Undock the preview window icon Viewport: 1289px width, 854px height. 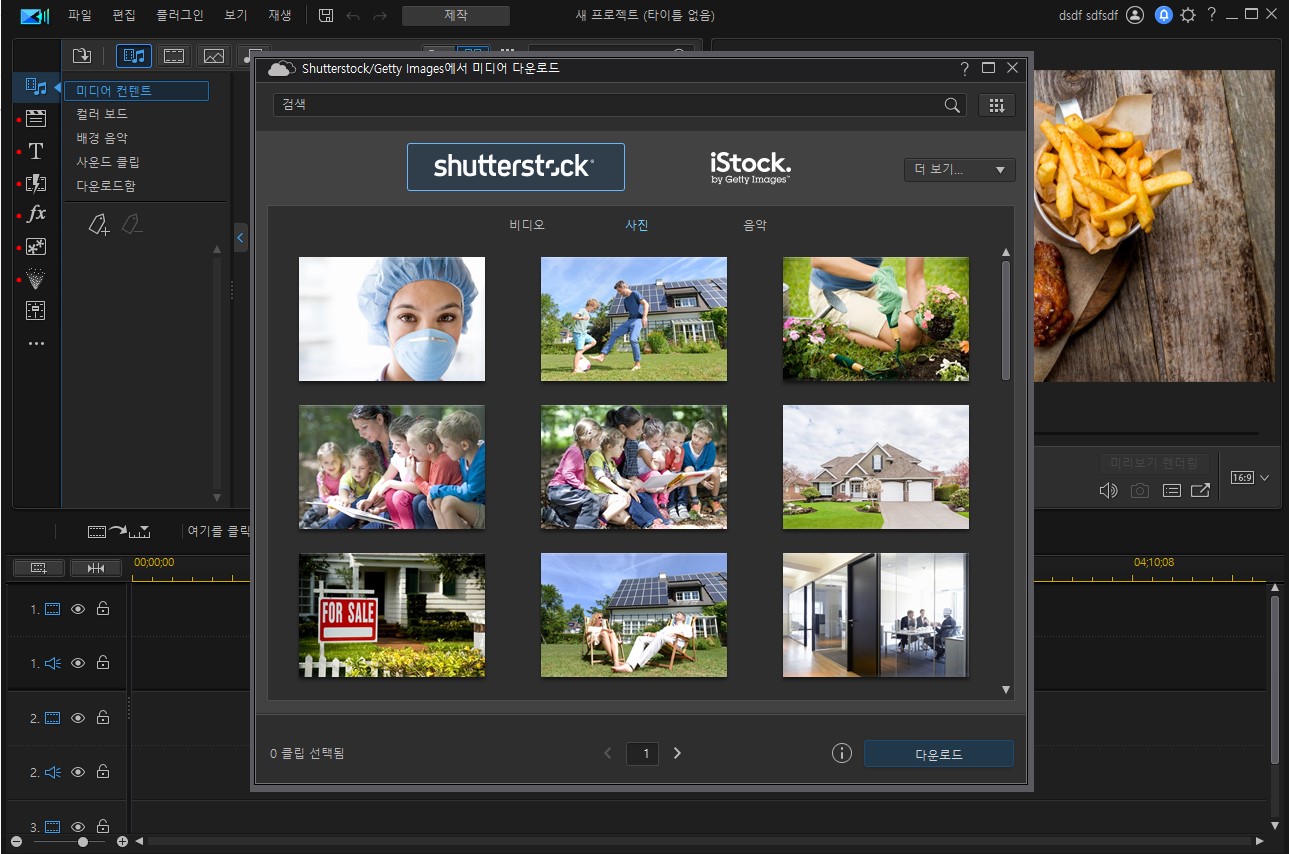[1200, 490]
